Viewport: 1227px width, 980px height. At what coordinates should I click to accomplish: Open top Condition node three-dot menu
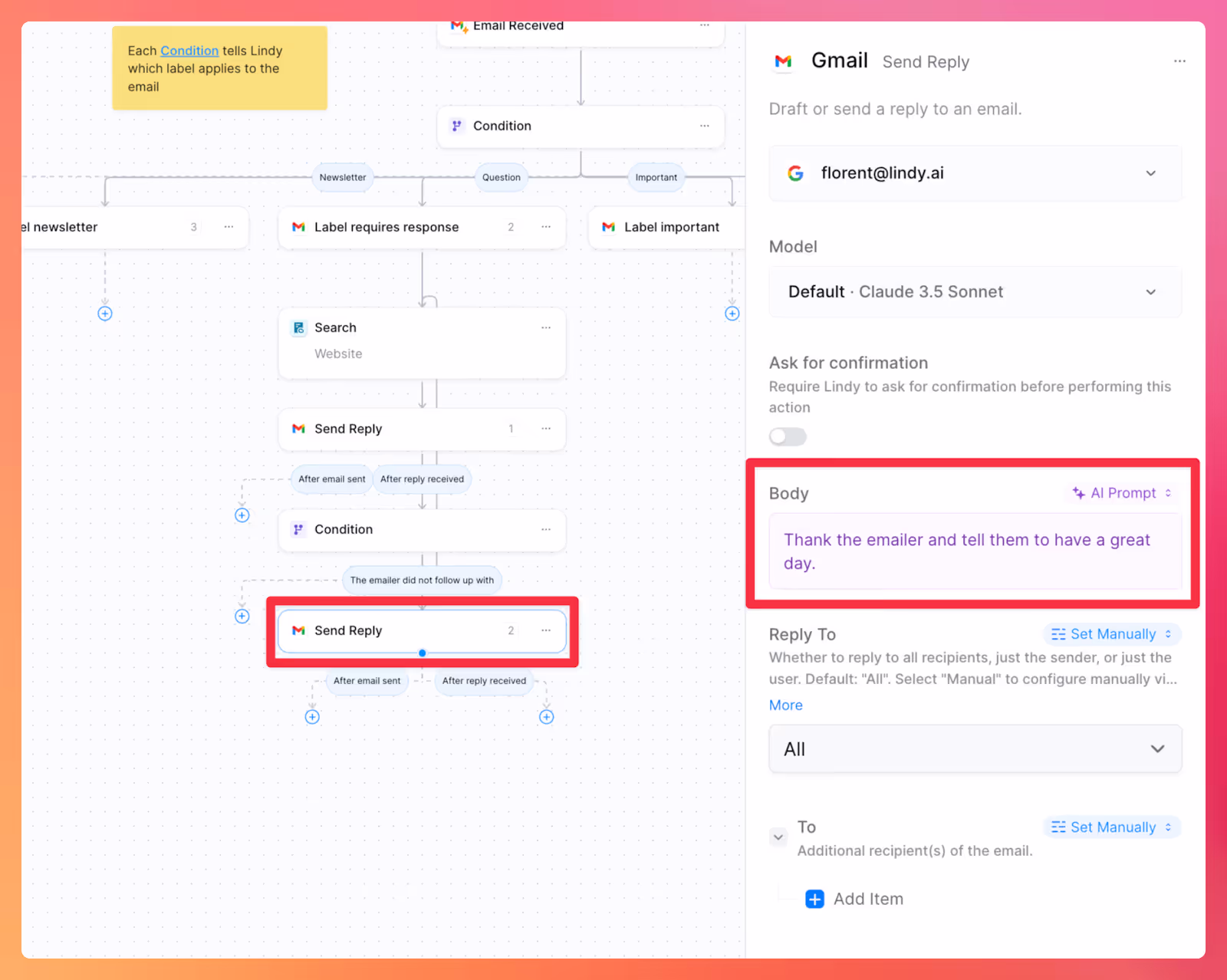[704, 126]
